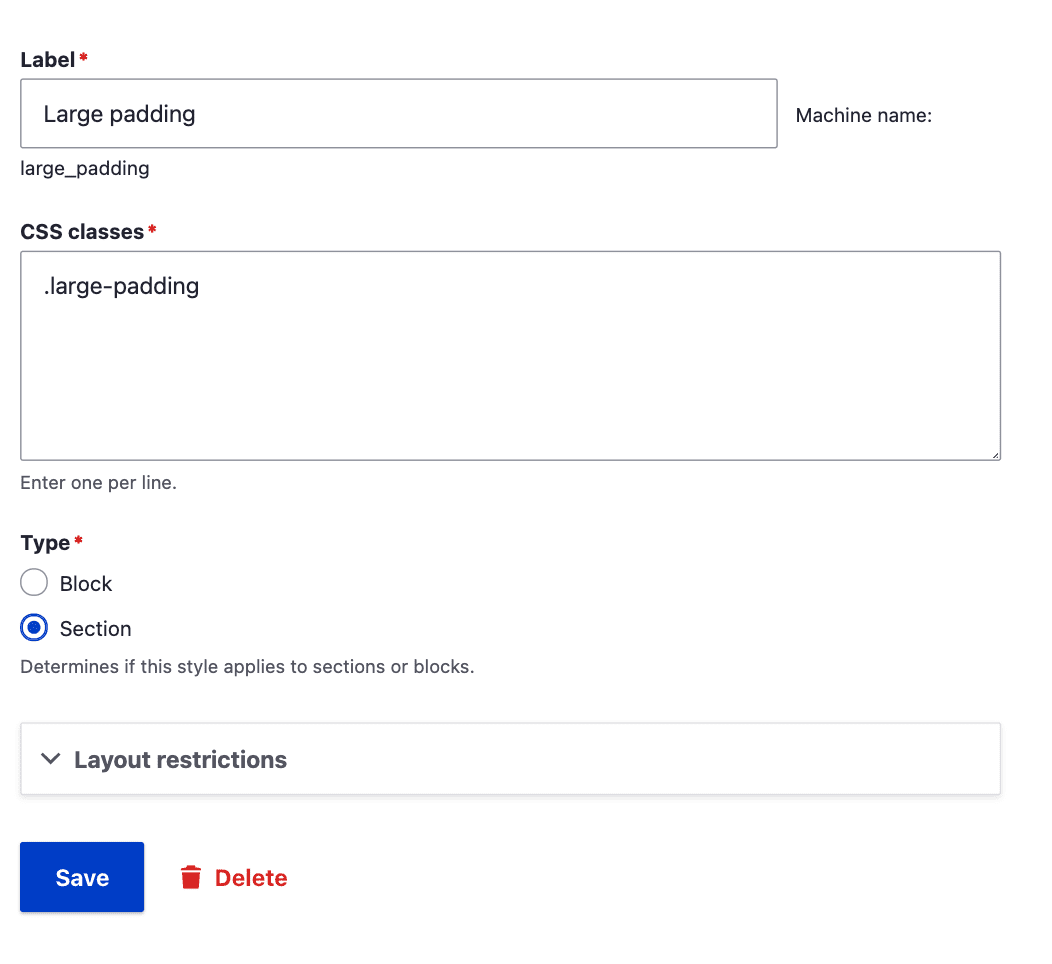
Task: Select the Section radio button
Action: pyautogui.click(x=34, y=628)
